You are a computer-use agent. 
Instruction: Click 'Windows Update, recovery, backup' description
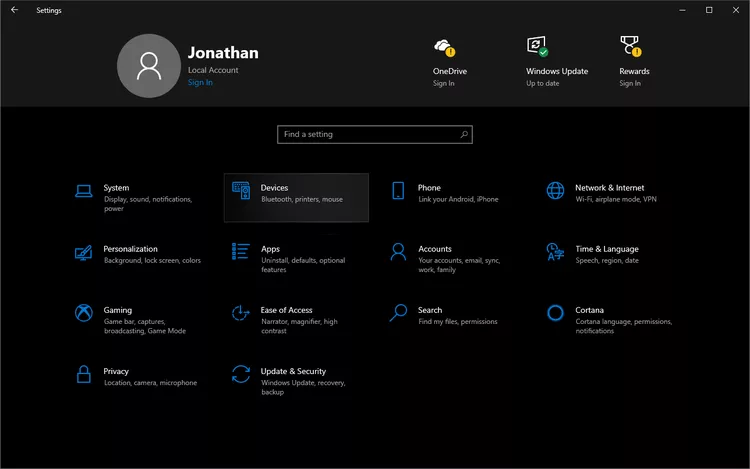pos(303,387)
